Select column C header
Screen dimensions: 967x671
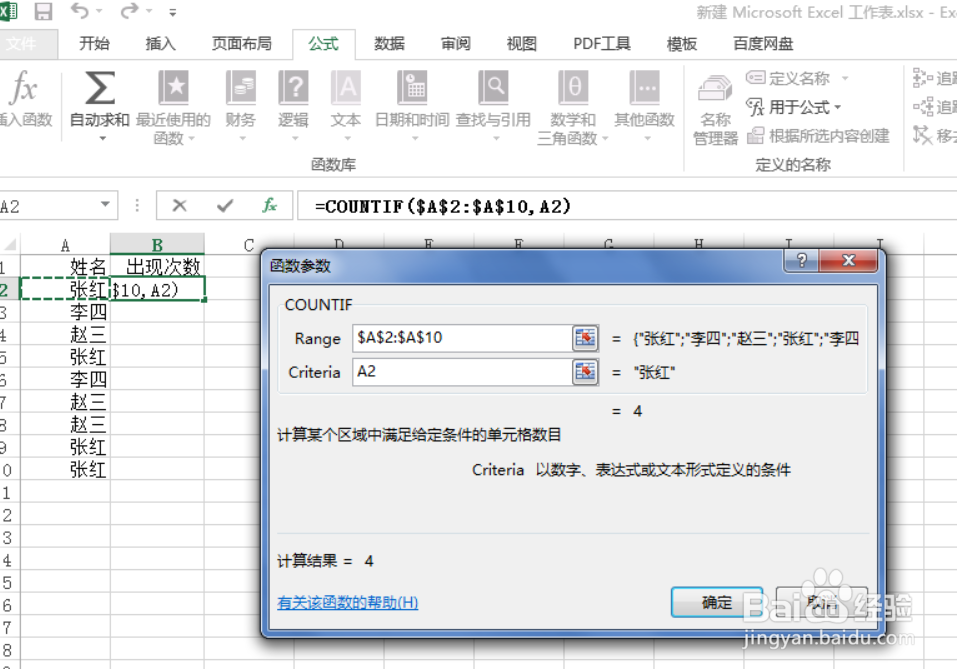point(249,245)
